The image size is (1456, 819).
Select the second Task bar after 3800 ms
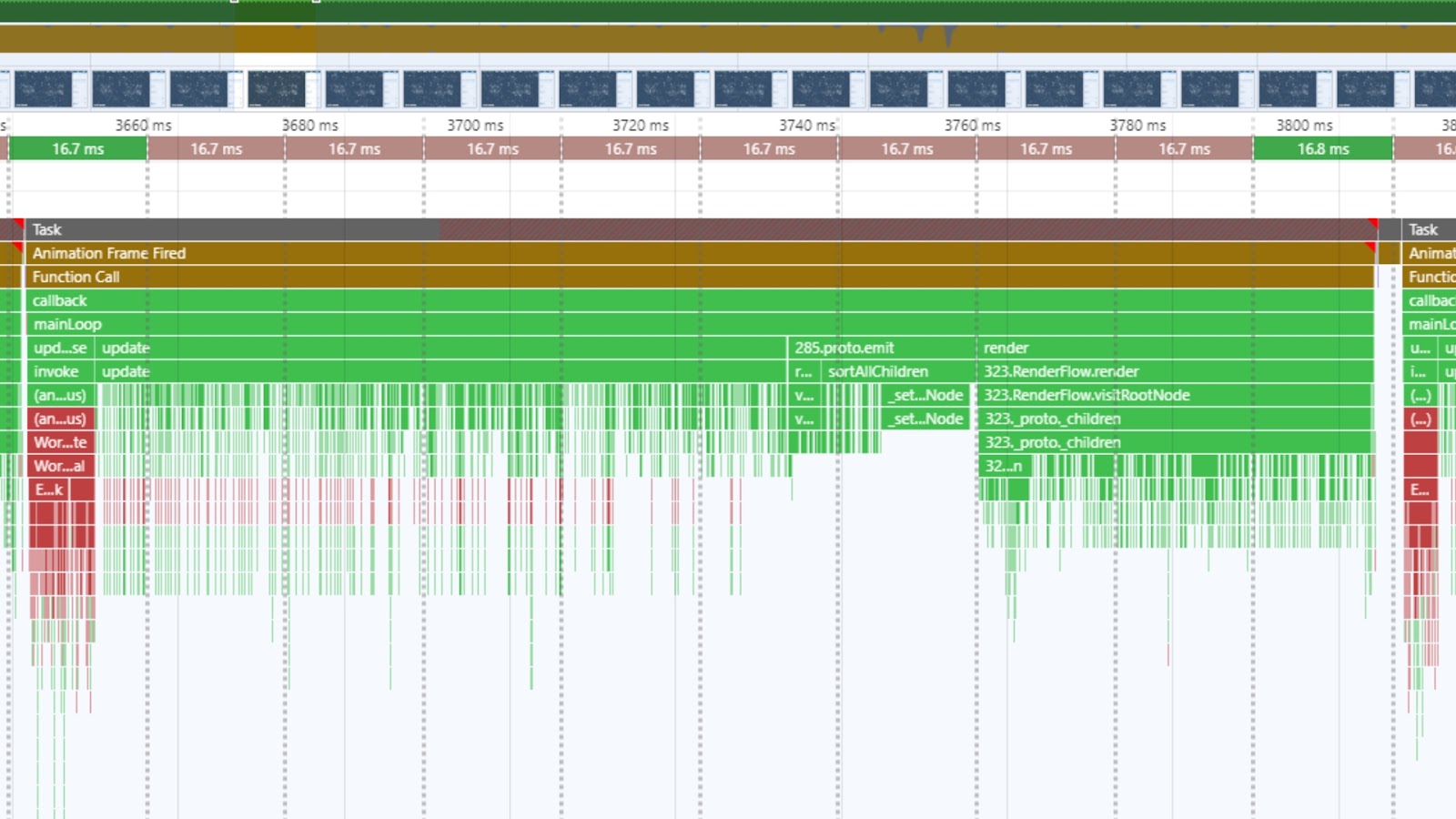click(x=1429, y=229)
